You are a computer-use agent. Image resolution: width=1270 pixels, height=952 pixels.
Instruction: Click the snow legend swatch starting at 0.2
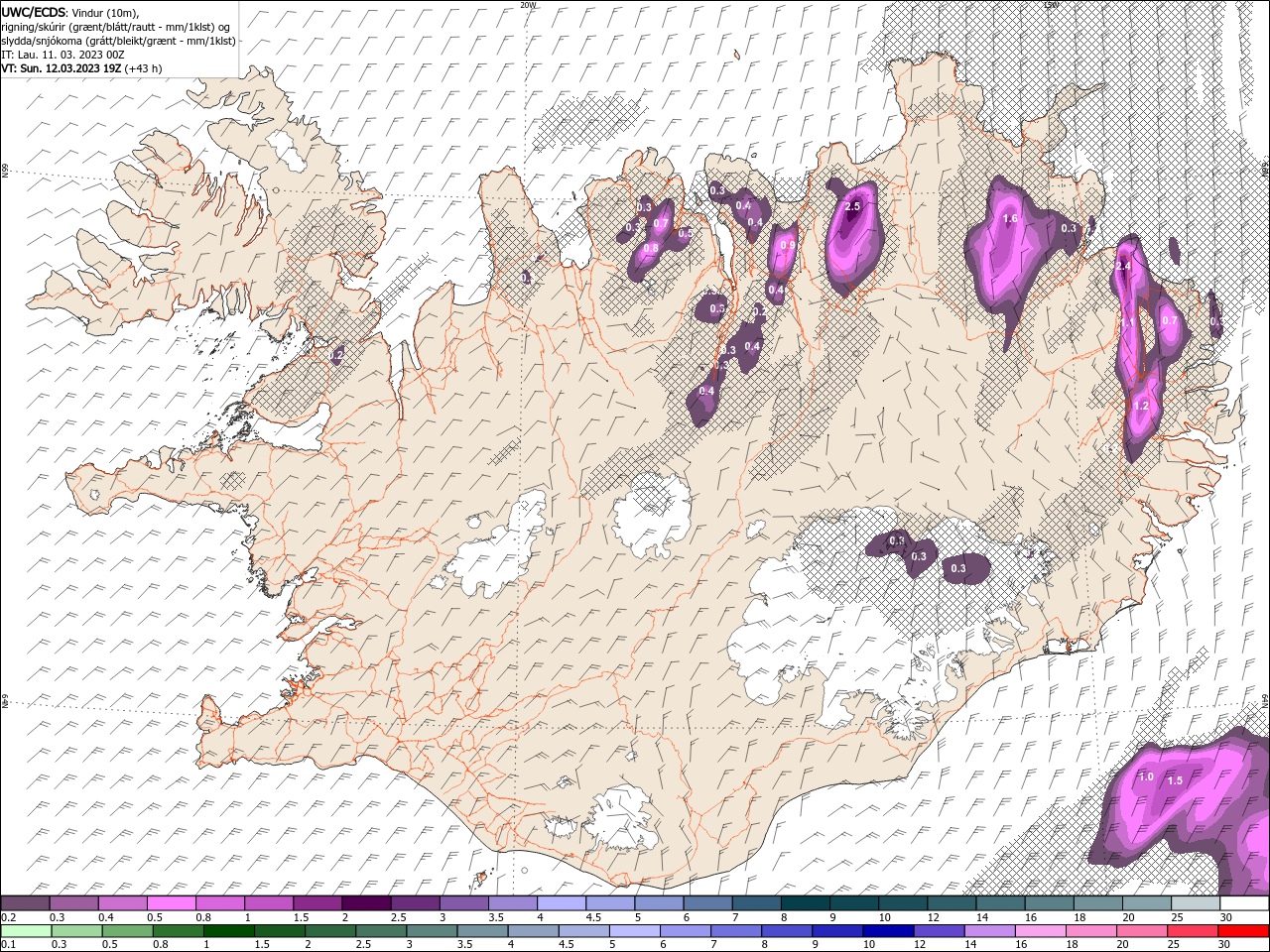tap(25, 903)
